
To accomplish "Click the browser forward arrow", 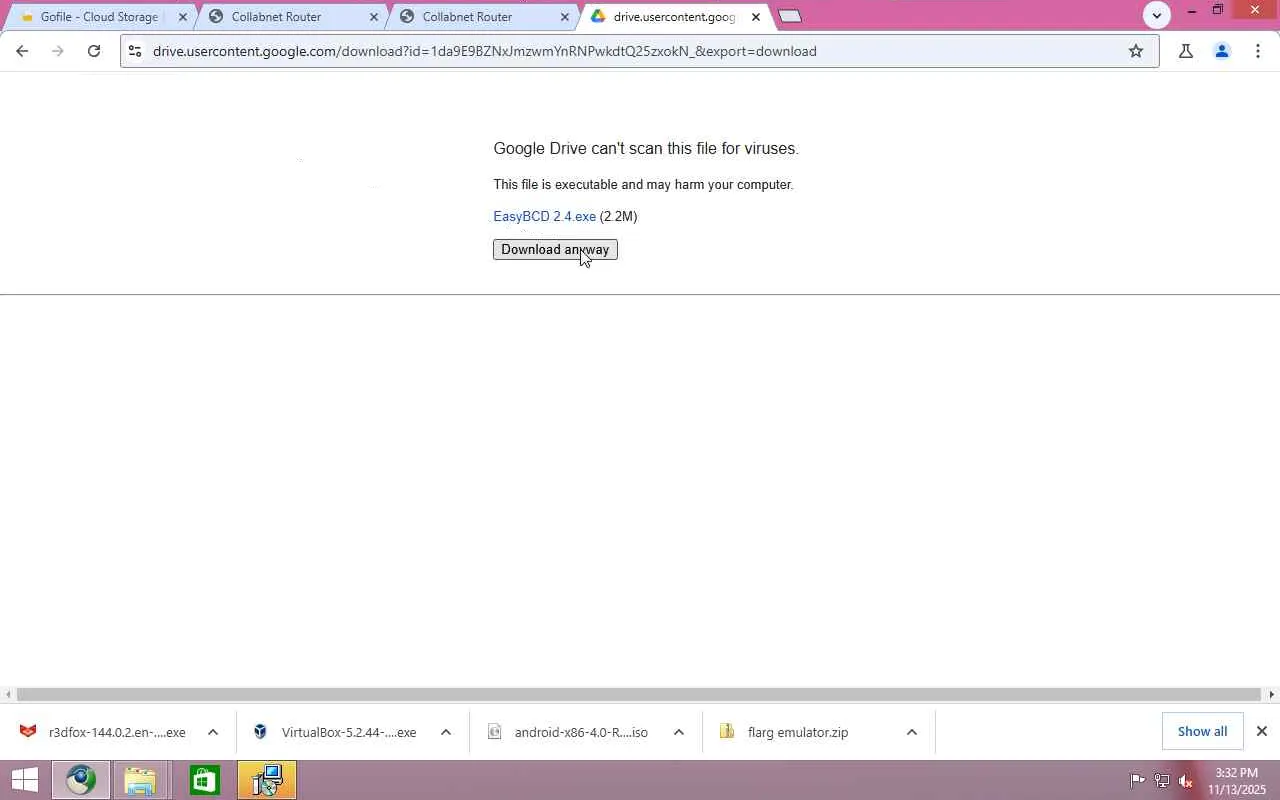I will pos(58,51).
